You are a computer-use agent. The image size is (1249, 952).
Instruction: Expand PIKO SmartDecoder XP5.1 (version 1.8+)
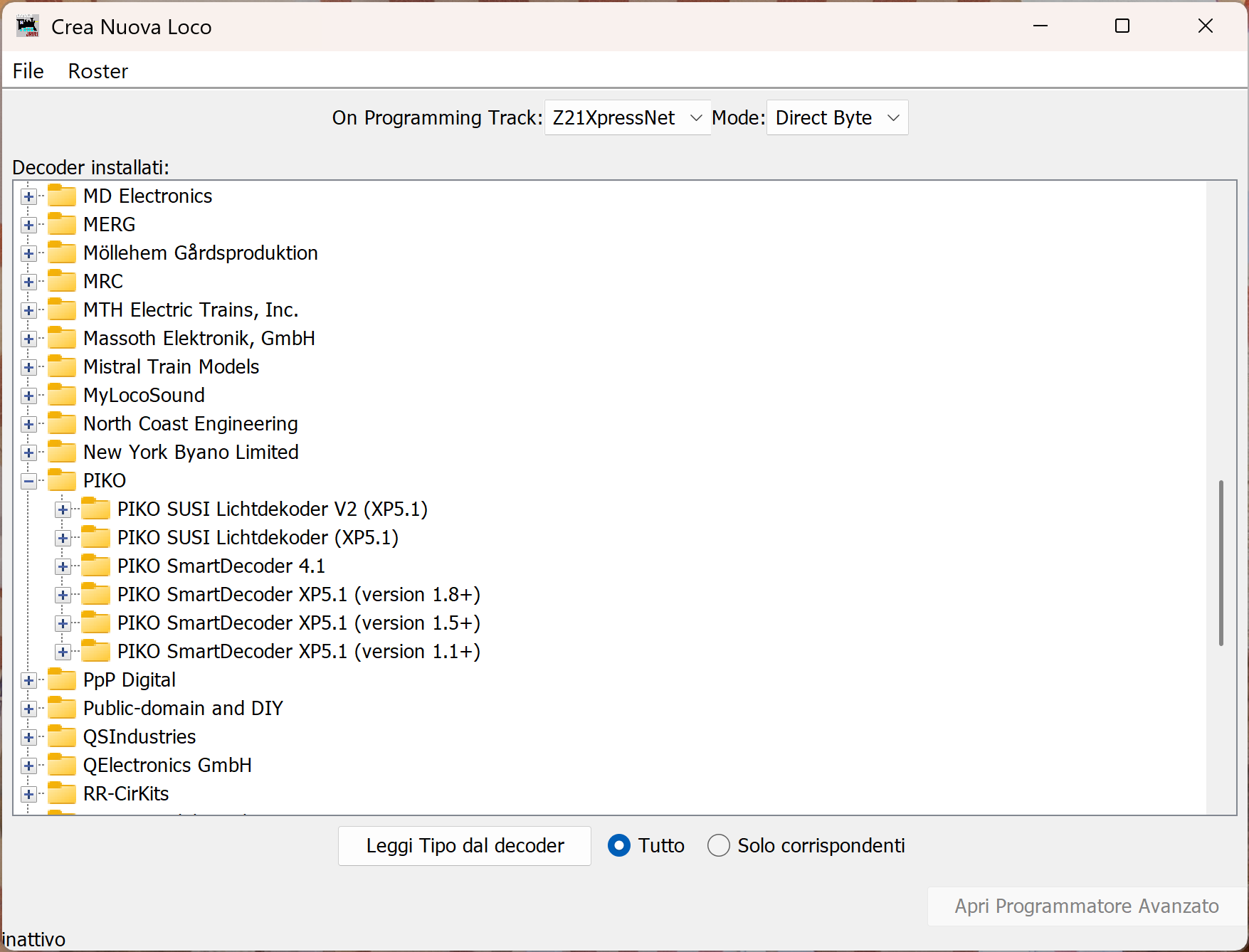(63, 594)
